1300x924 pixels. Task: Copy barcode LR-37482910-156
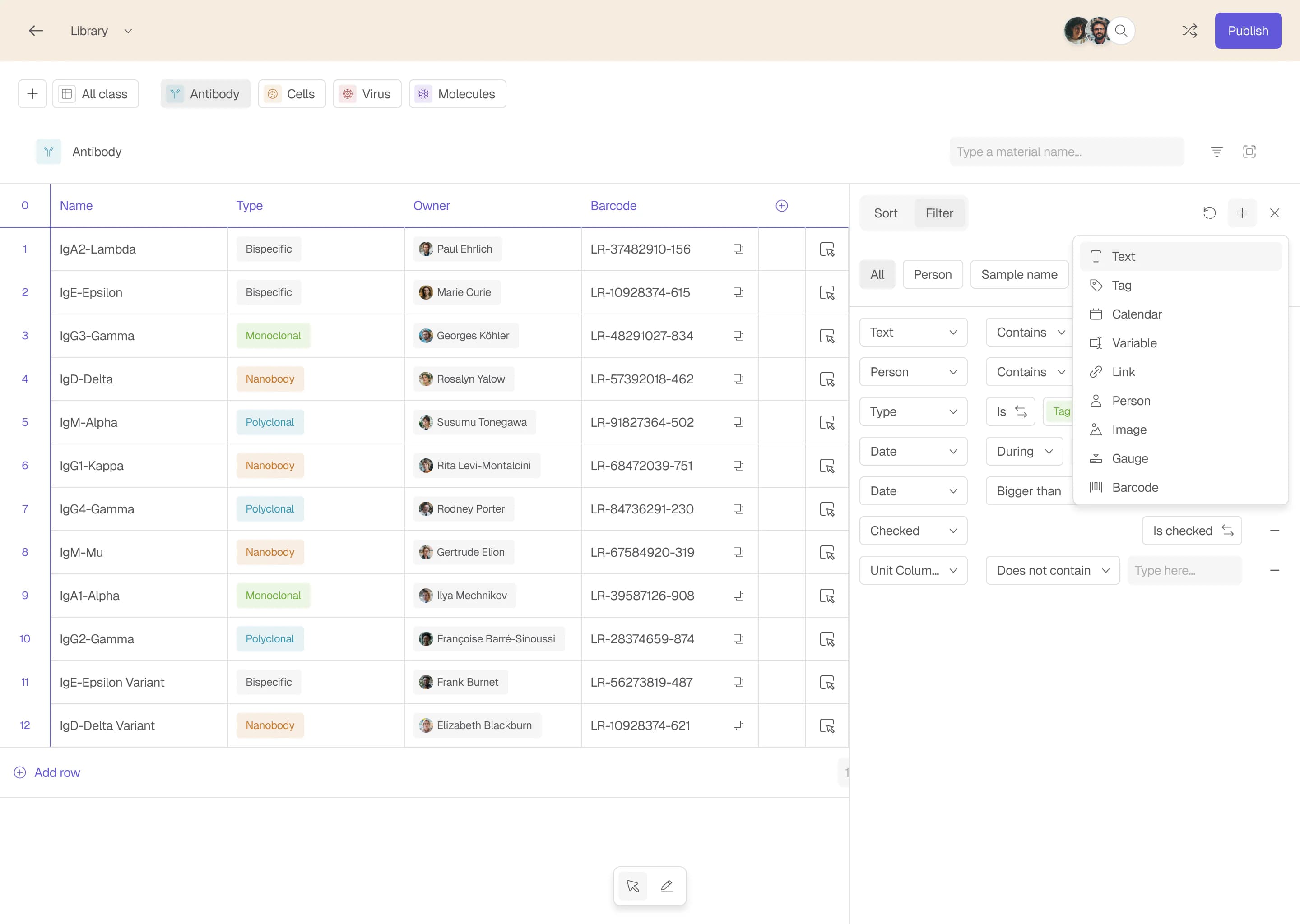click(738, 249)
